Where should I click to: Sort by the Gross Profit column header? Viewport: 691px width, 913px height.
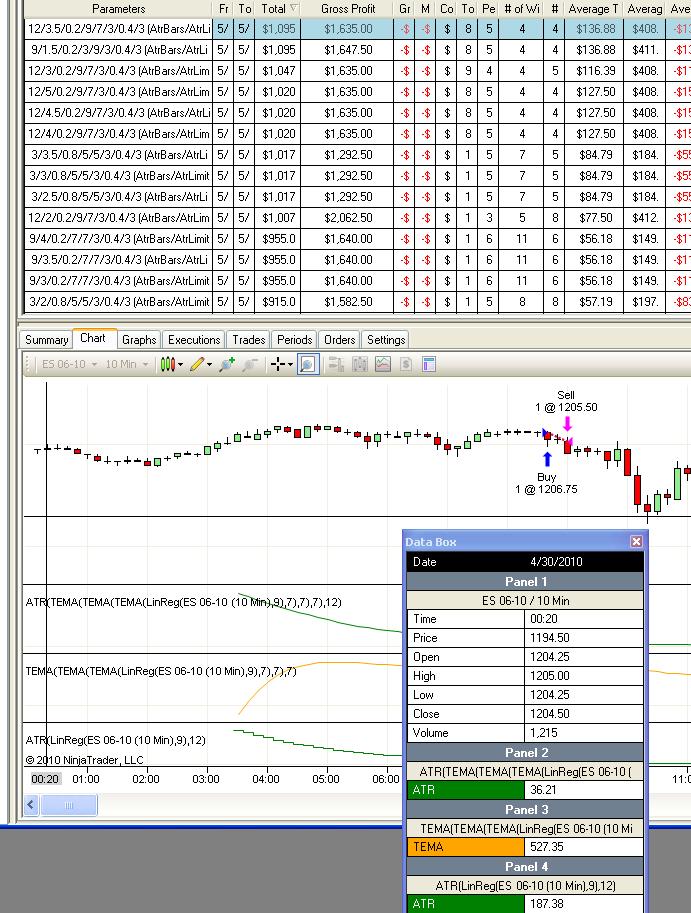(348, 9)
